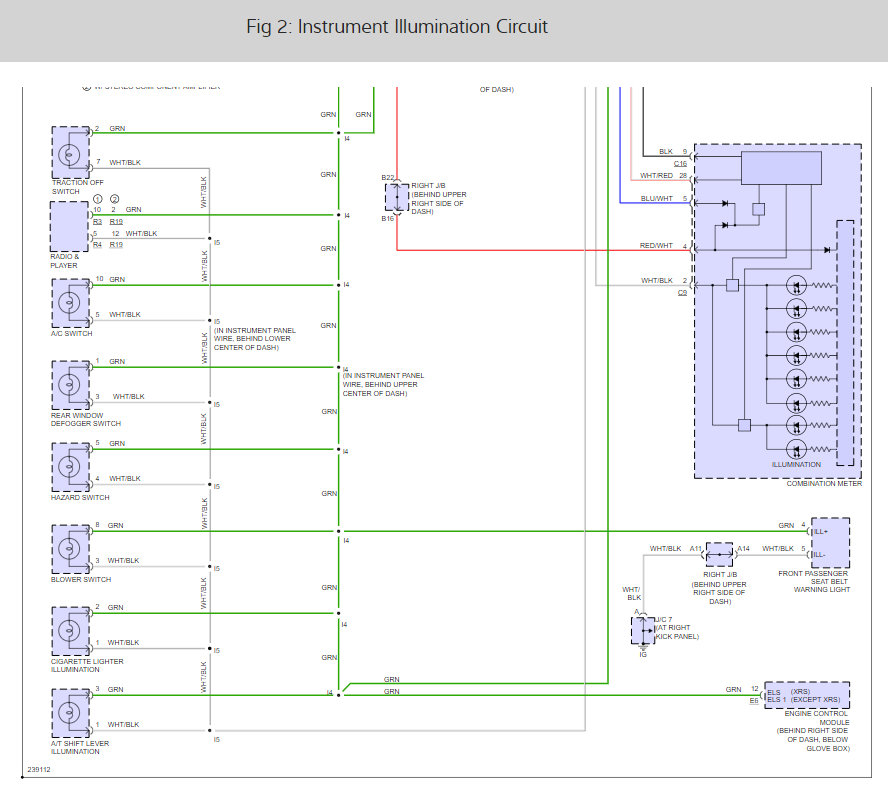888x798 pixels.
Task: Select the RADIO & PLAYER label
Action: click(65, 261)
